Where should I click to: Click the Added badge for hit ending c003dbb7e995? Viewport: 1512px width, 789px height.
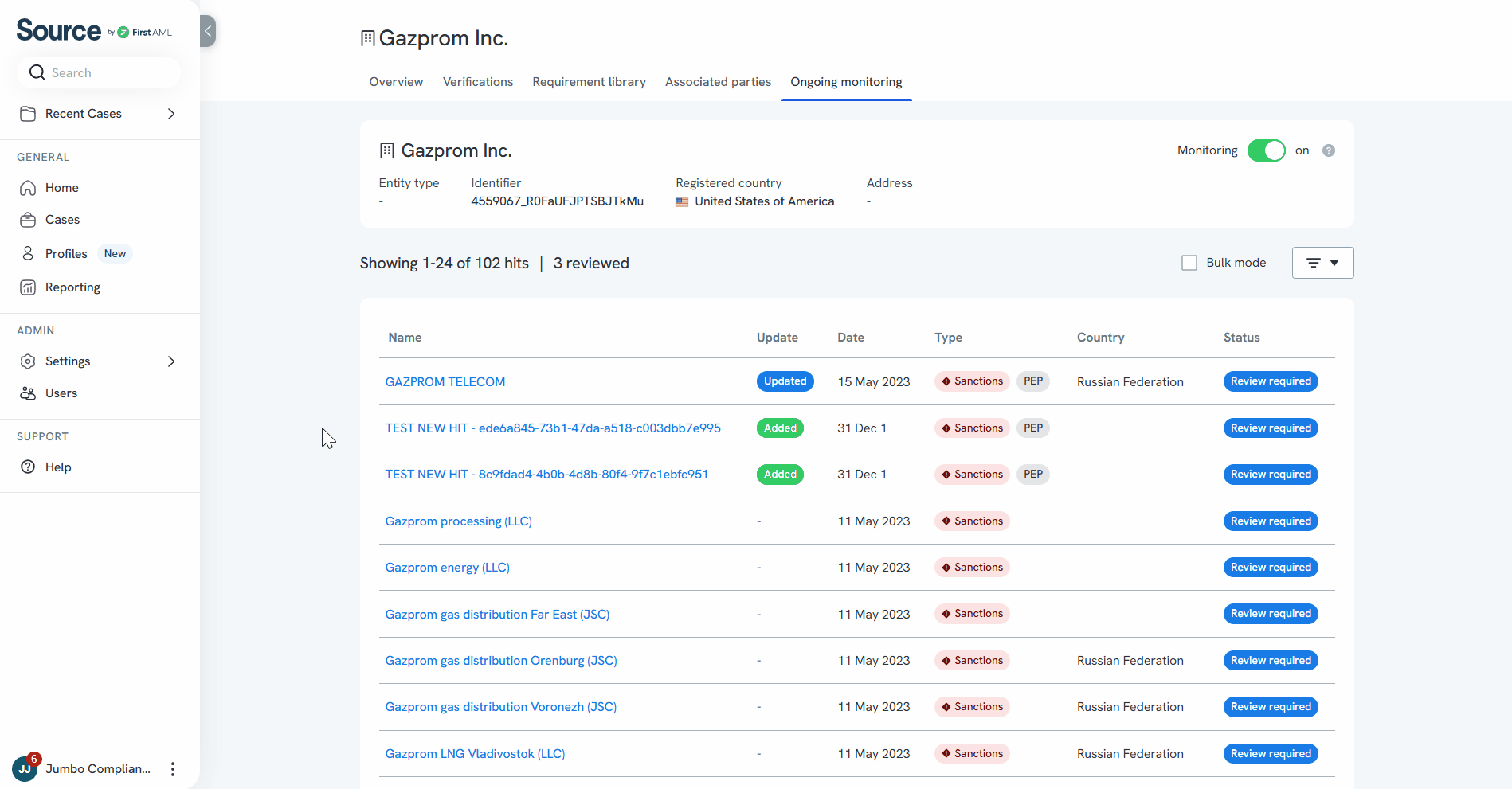point(780,428)
